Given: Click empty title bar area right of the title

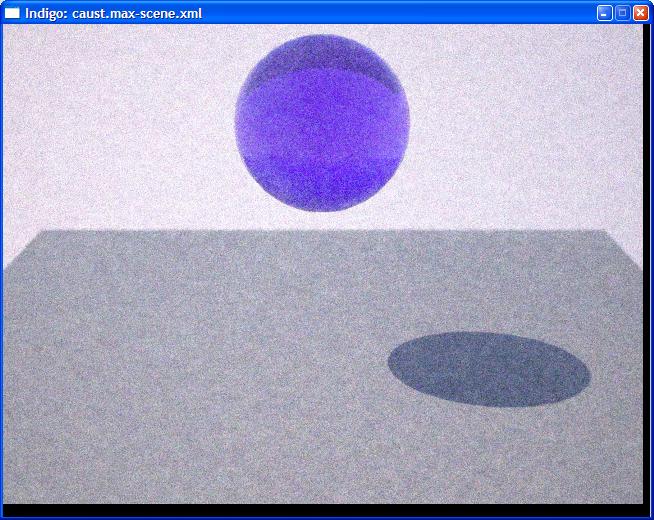Looking at the screenshot, I should [400, 13].
